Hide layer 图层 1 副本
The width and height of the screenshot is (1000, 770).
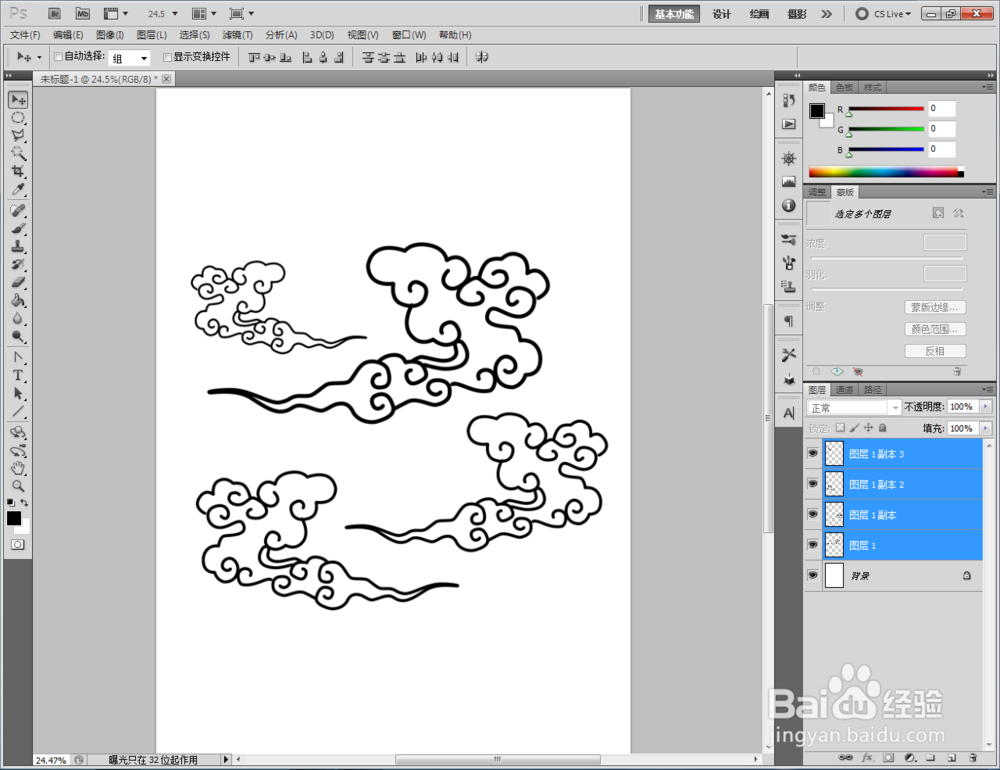(x=812, y=514)
